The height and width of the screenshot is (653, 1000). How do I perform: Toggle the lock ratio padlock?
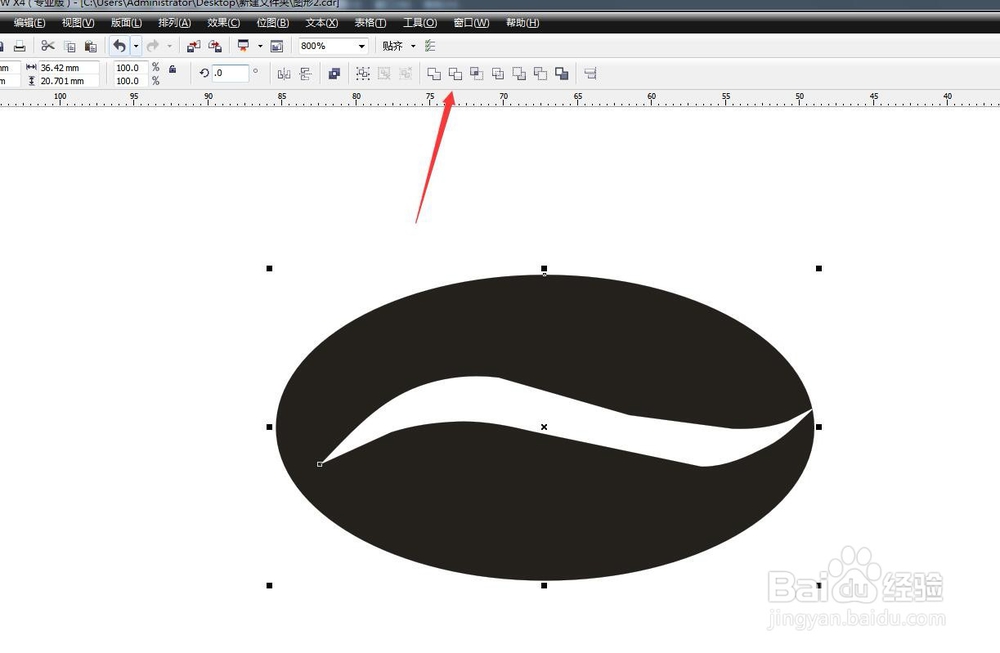pyautogui.click(x=172, y=69)
